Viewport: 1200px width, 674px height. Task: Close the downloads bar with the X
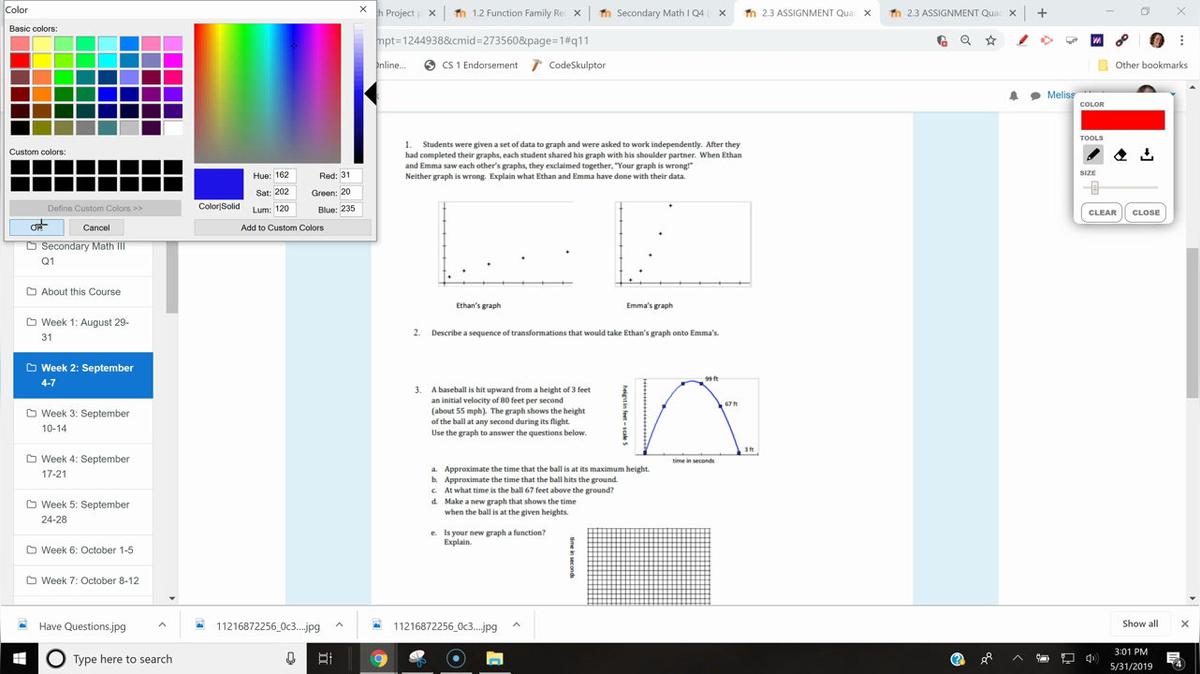click(x=1185, y=624)
